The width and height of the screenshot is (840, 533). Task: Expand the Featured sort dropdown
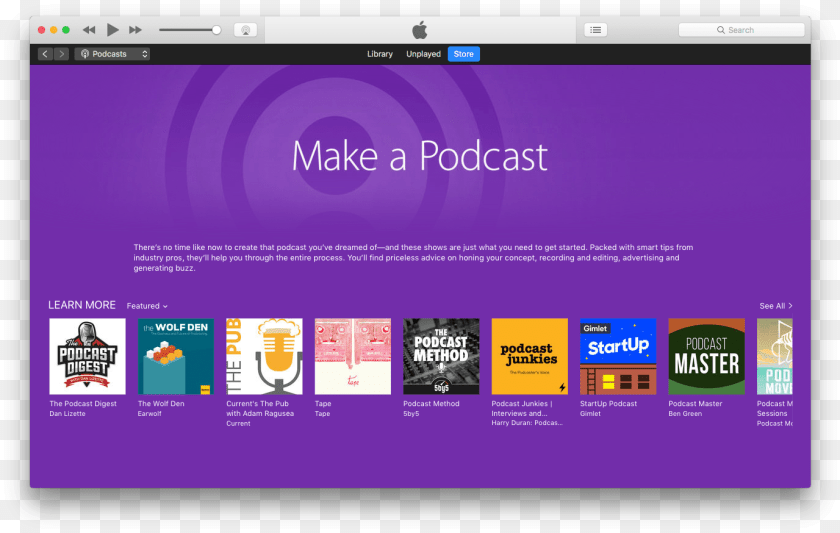(147, 306)
